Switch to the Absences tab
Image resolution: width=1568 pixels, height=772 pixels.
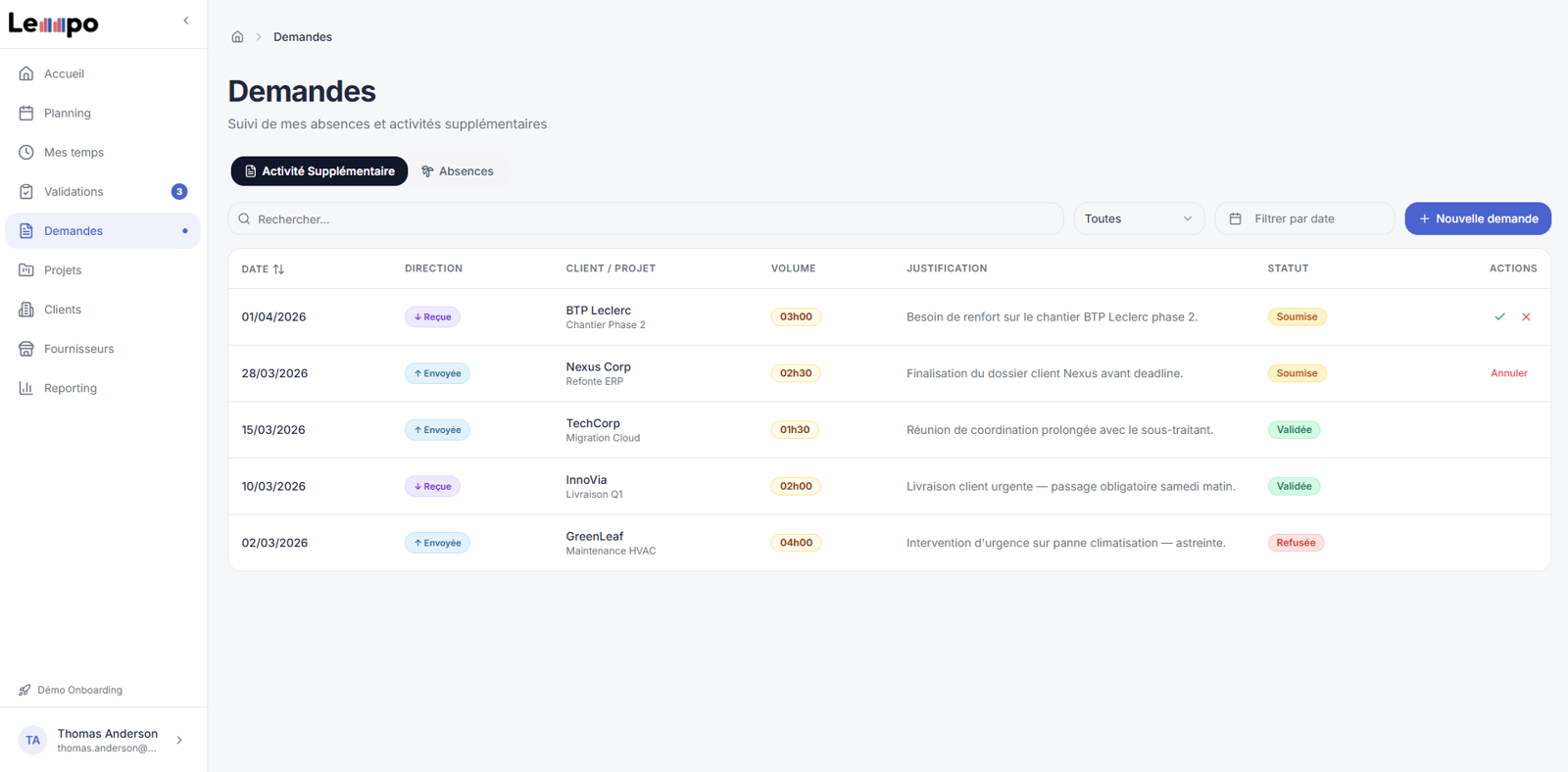[458, 171]
